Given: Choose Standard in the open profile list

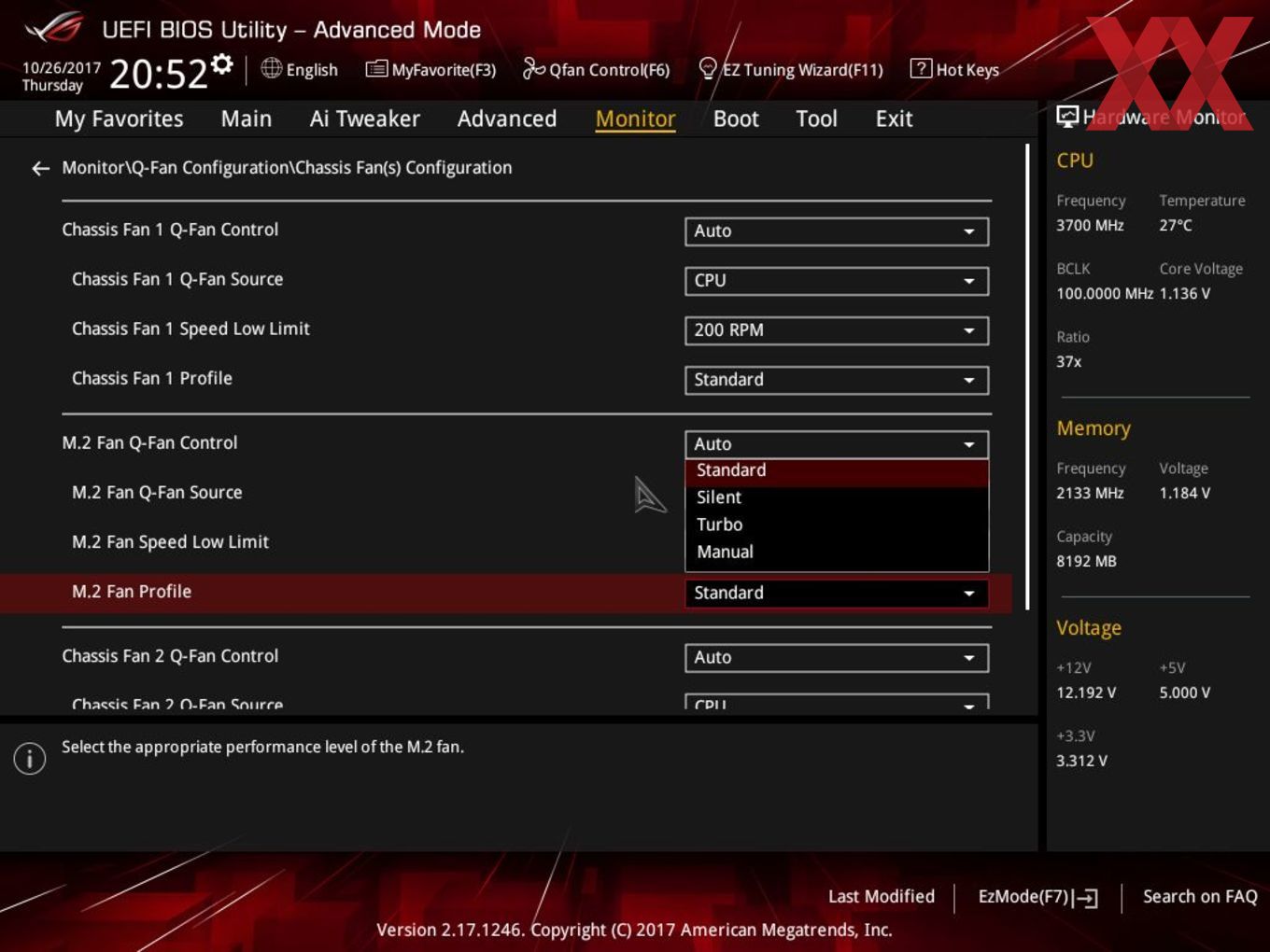Looking at the screenshot, I should point(837,470).
